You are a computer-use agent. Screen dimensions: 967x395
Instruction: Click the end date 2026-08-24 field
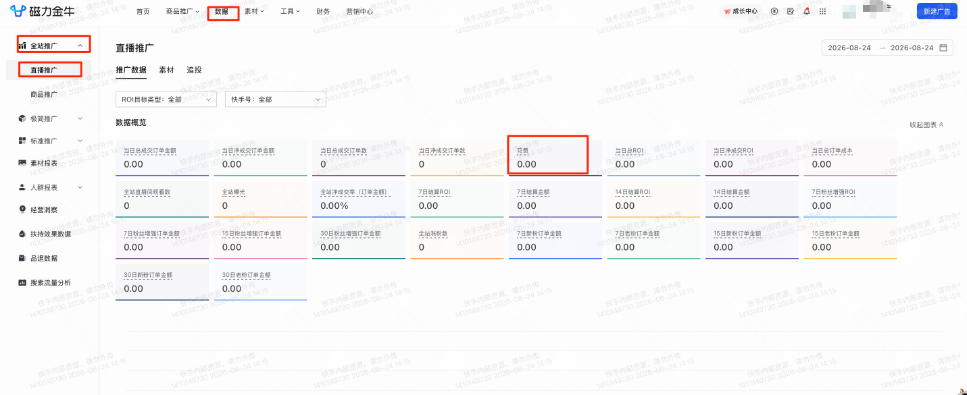tap(912, 48)
